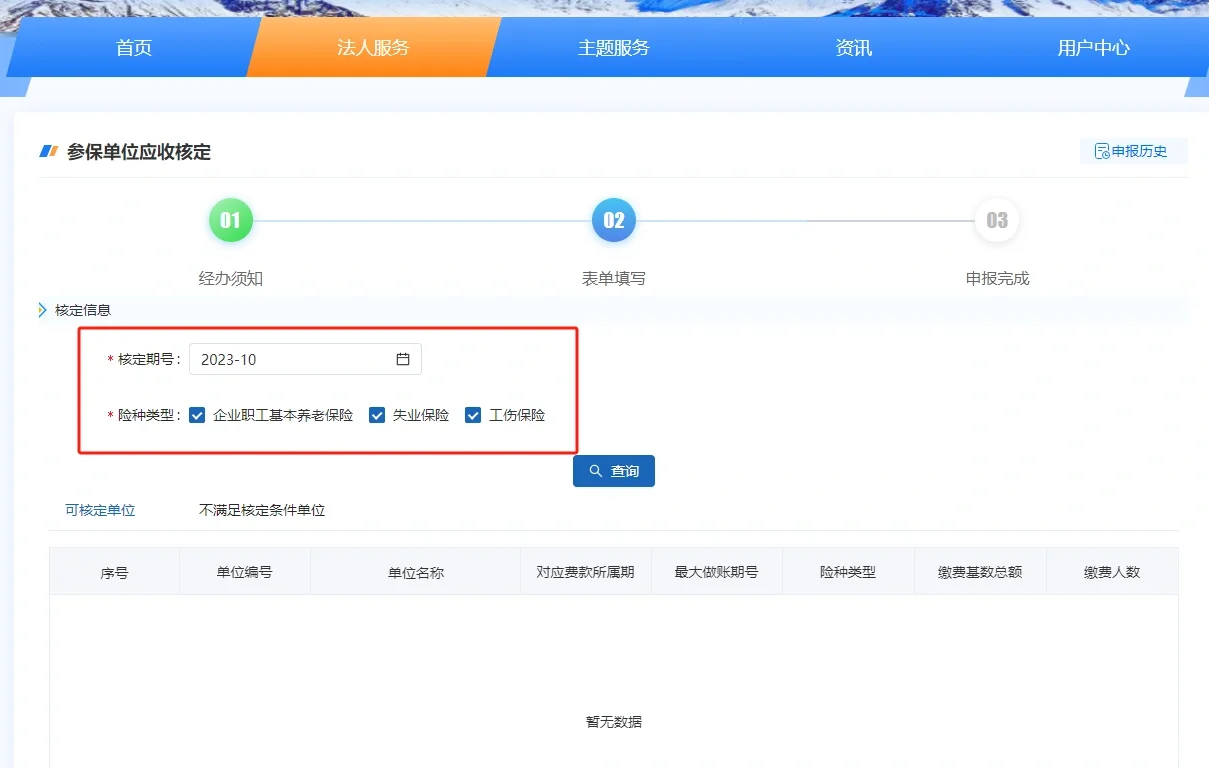Toggle the 工伤保险 checkbox
Image resolution: width=1209 pixels, height=768 pixels.
pos(473,415)
